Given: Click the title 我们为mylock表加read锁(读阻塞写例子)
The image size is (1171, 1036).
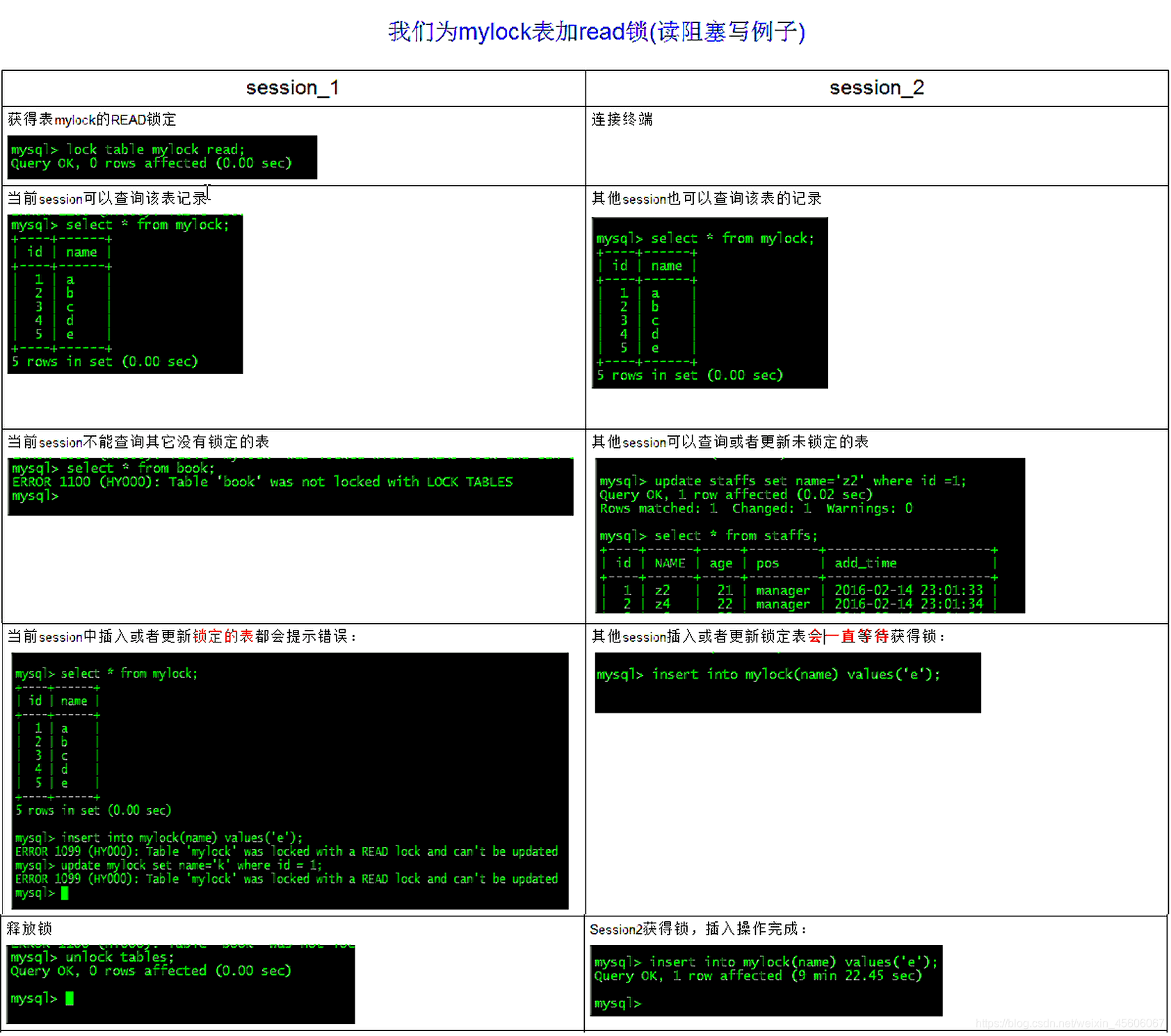Looking at the screenshot, I should click(597, 31).
